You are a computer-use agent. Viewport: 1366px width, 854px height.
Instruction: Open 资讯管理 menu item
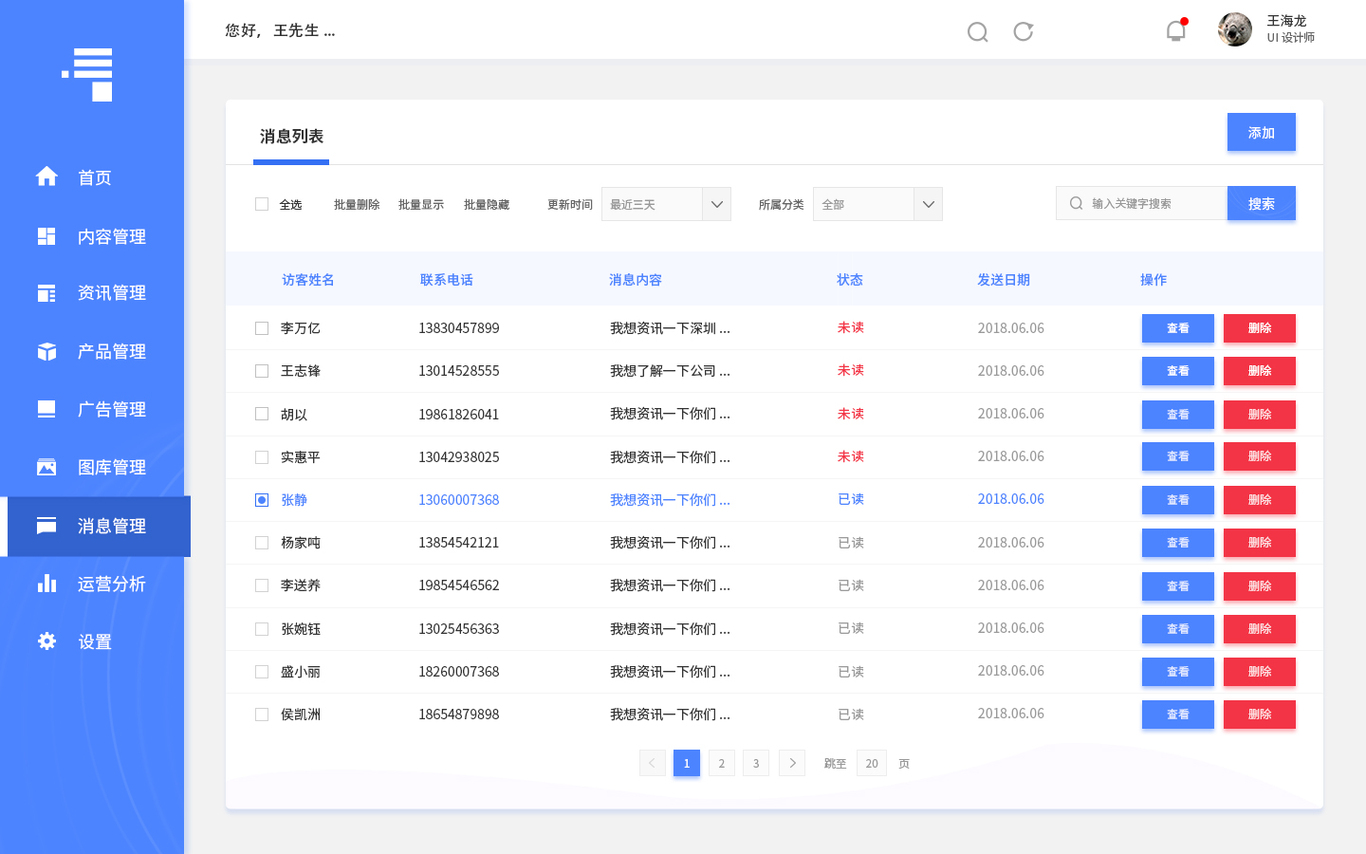[112, 293]
